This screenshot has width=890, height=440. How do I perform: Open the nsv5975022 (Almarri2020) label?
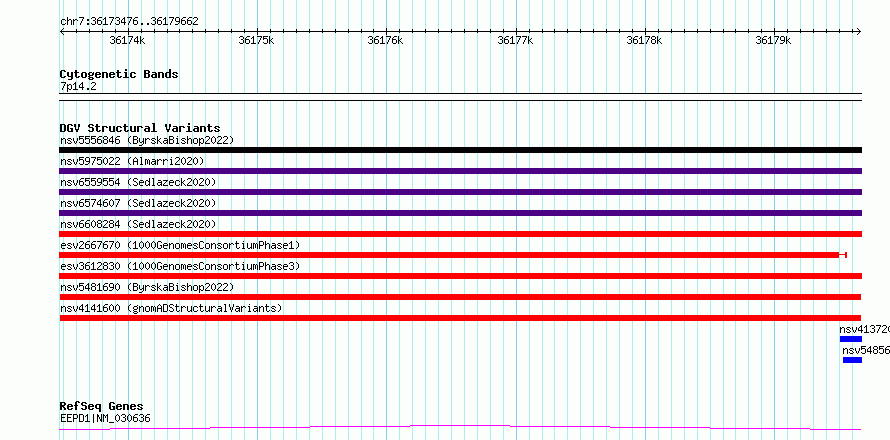click(132, 161)
